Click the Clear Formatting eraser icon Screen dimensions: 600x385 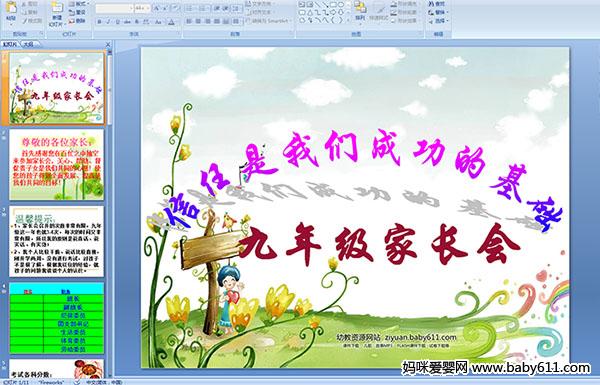coord(175,8)
